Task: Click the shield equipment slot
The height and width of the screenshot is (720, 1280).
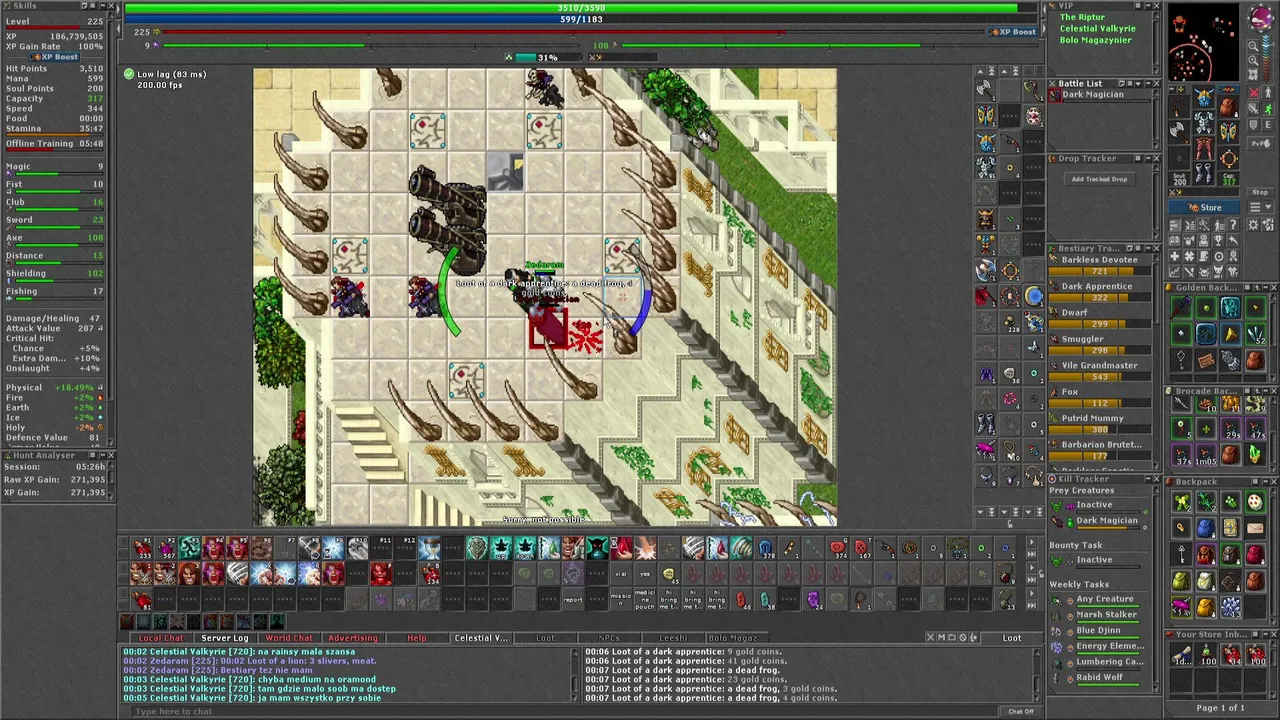Action: 1228,132
